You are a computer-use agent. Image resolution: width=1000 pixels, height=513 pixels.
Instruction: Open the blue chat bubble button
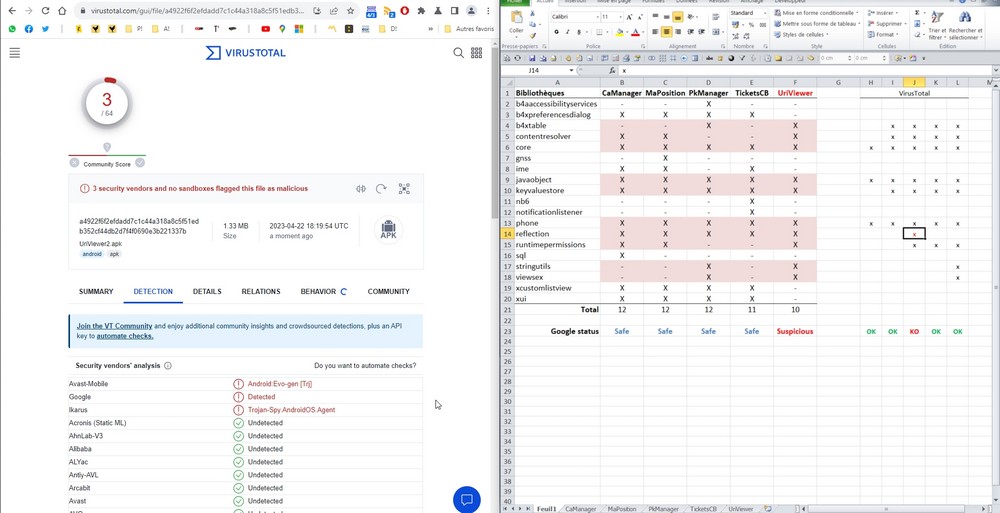[466, 499]
